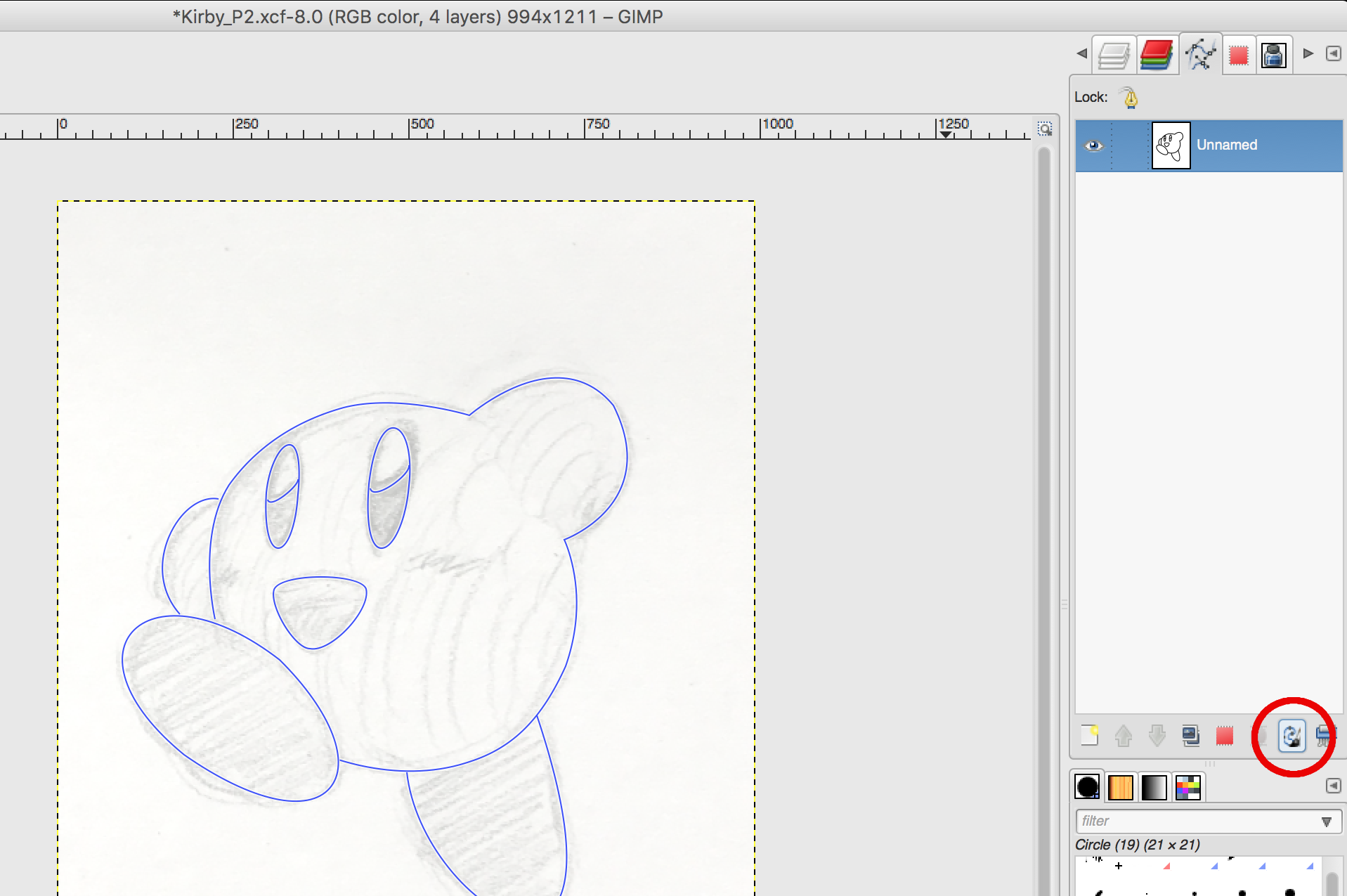Viewport: 1347px width, 896px height.
Task: Expand the brush filter dropdown arrow
Action: [x=1327, y=822]
